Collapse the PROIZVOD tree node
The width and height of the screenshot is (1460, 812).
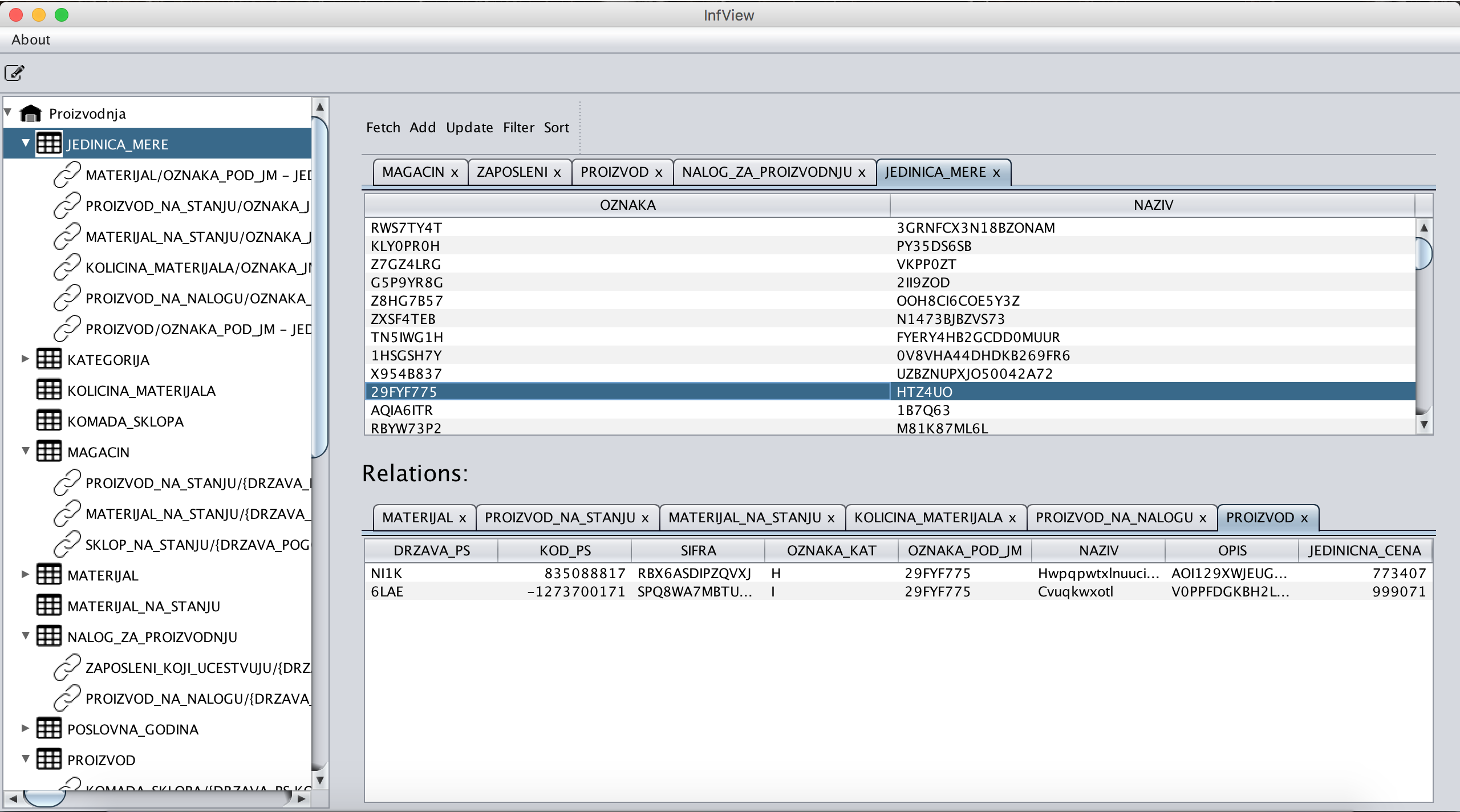(x=26, y=759)
